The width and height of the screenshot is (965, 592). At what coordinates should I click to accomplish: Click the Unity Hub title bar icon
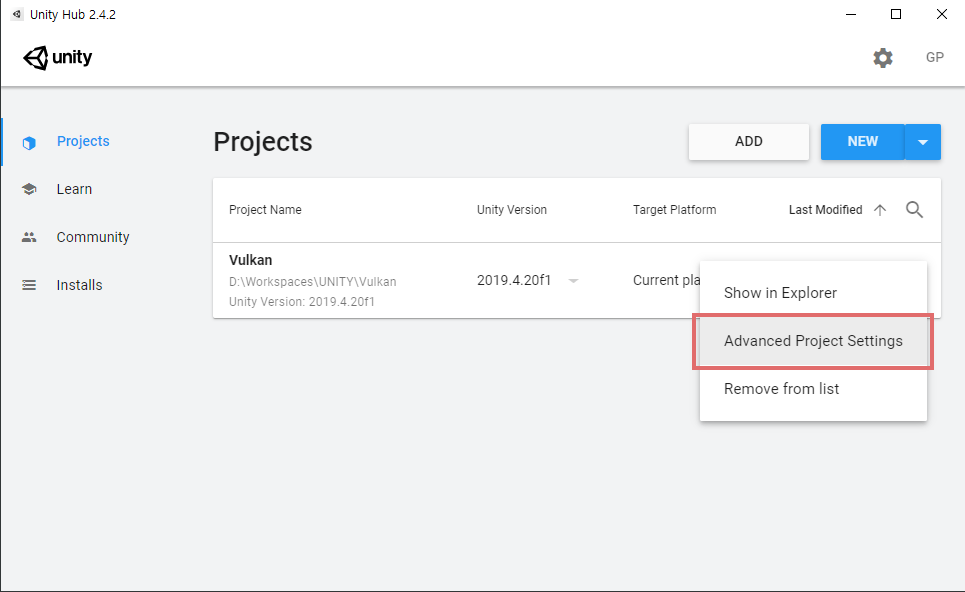(17, 14)
